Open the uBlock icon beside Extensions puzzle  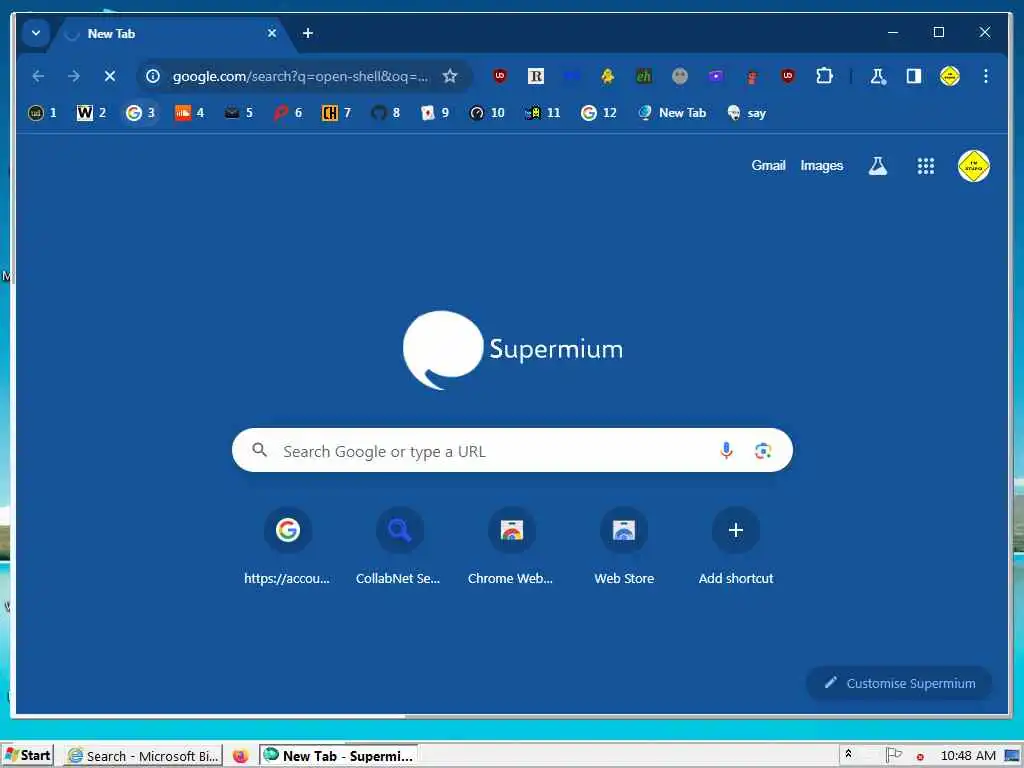coord(788,76)
